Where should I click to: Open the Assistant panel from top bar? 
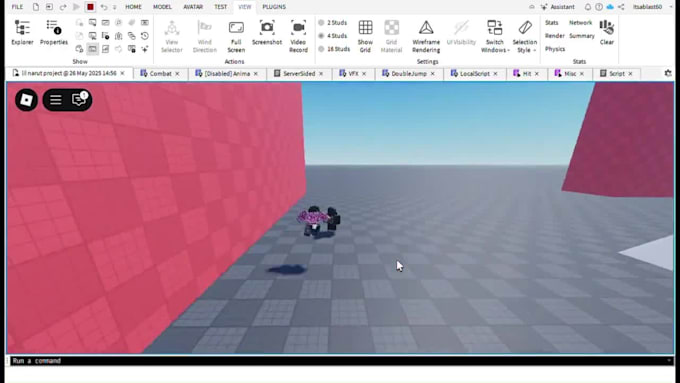click(558, 7)
